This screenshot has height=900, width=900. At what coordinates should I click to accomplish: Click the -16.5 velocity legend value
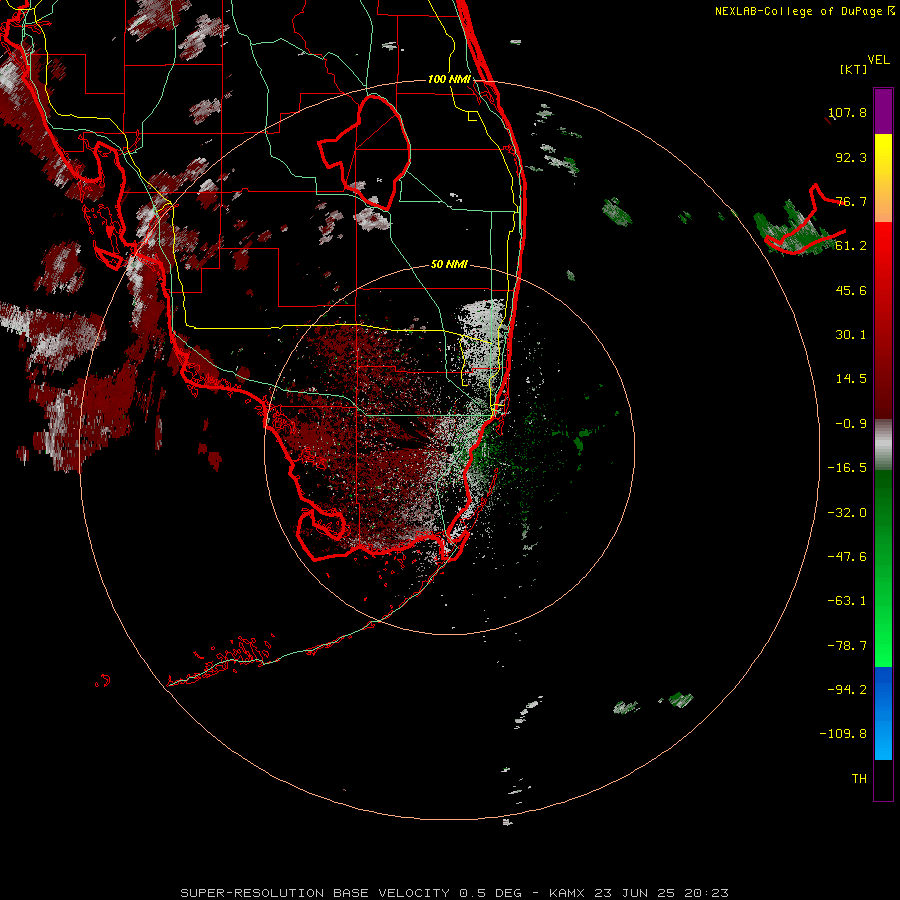tap(847, 468)
